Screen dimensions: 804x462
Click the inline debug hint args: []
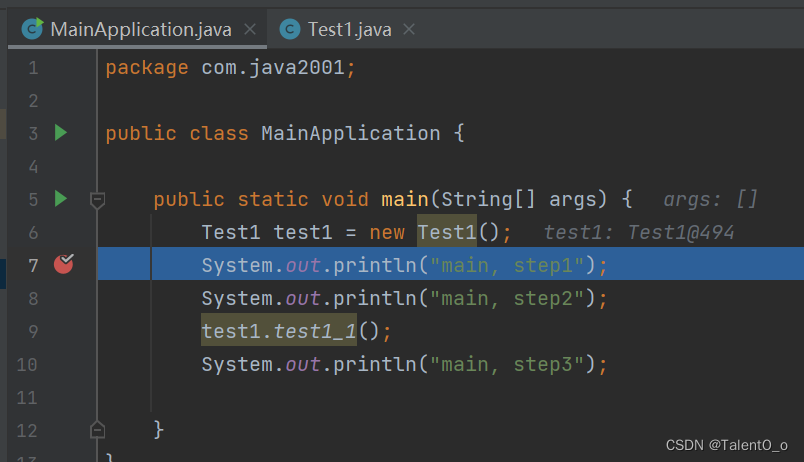point(710,199)
